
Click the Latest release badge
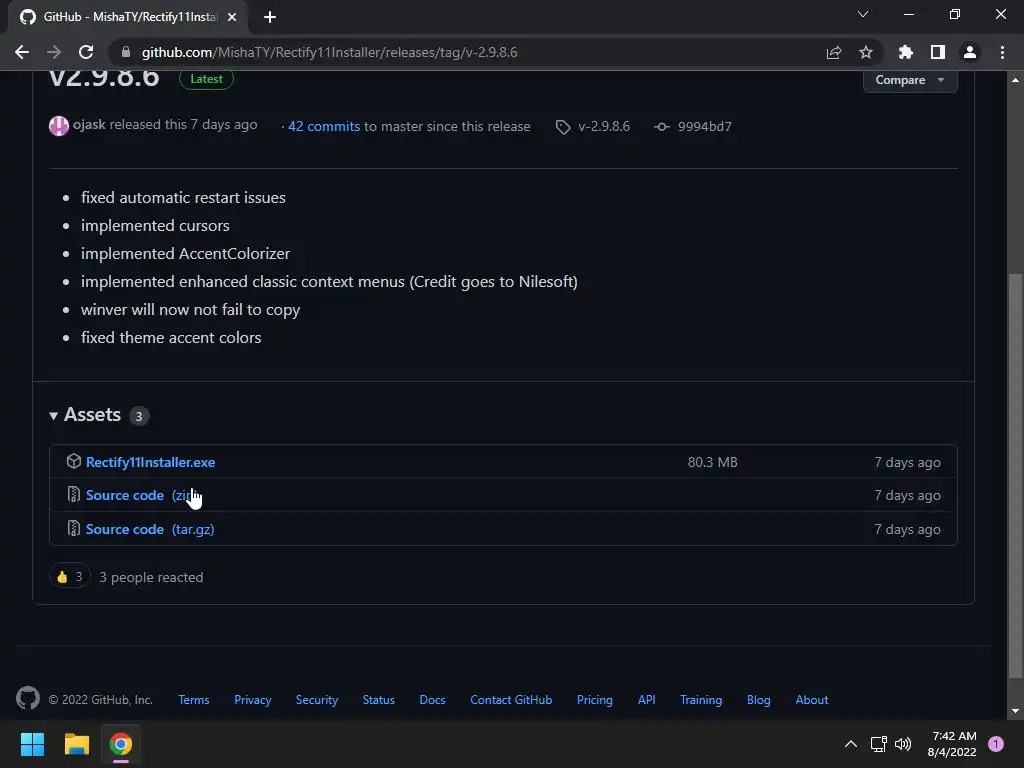(x=206, y=79)
